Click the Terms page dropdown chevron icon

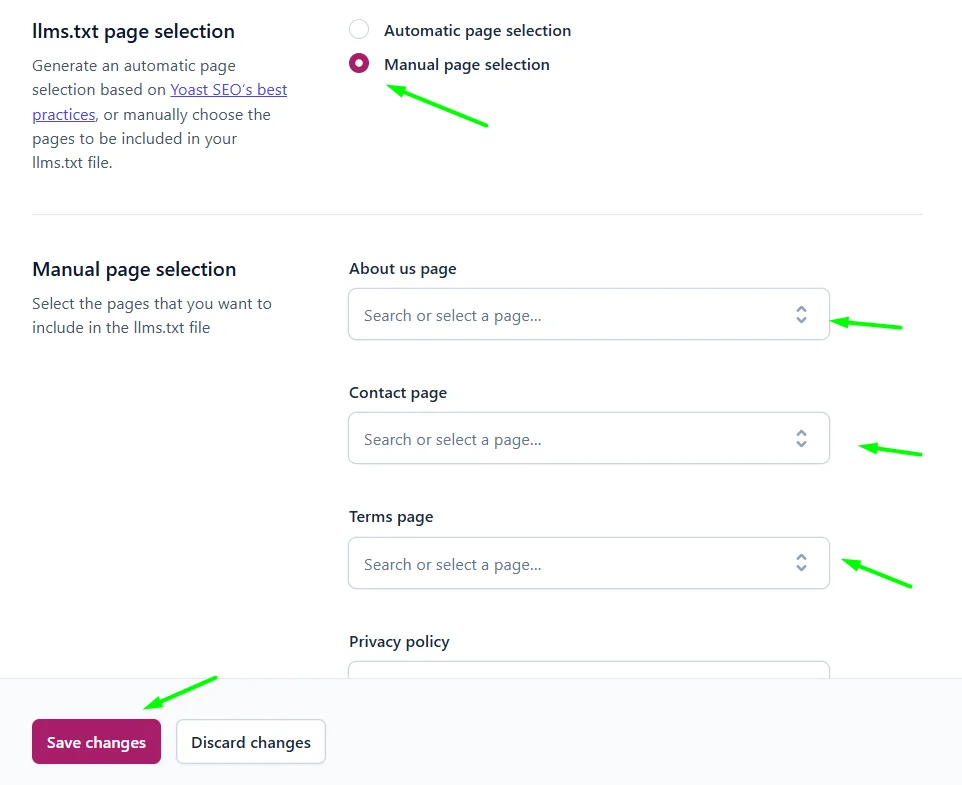tap(801, 562)
